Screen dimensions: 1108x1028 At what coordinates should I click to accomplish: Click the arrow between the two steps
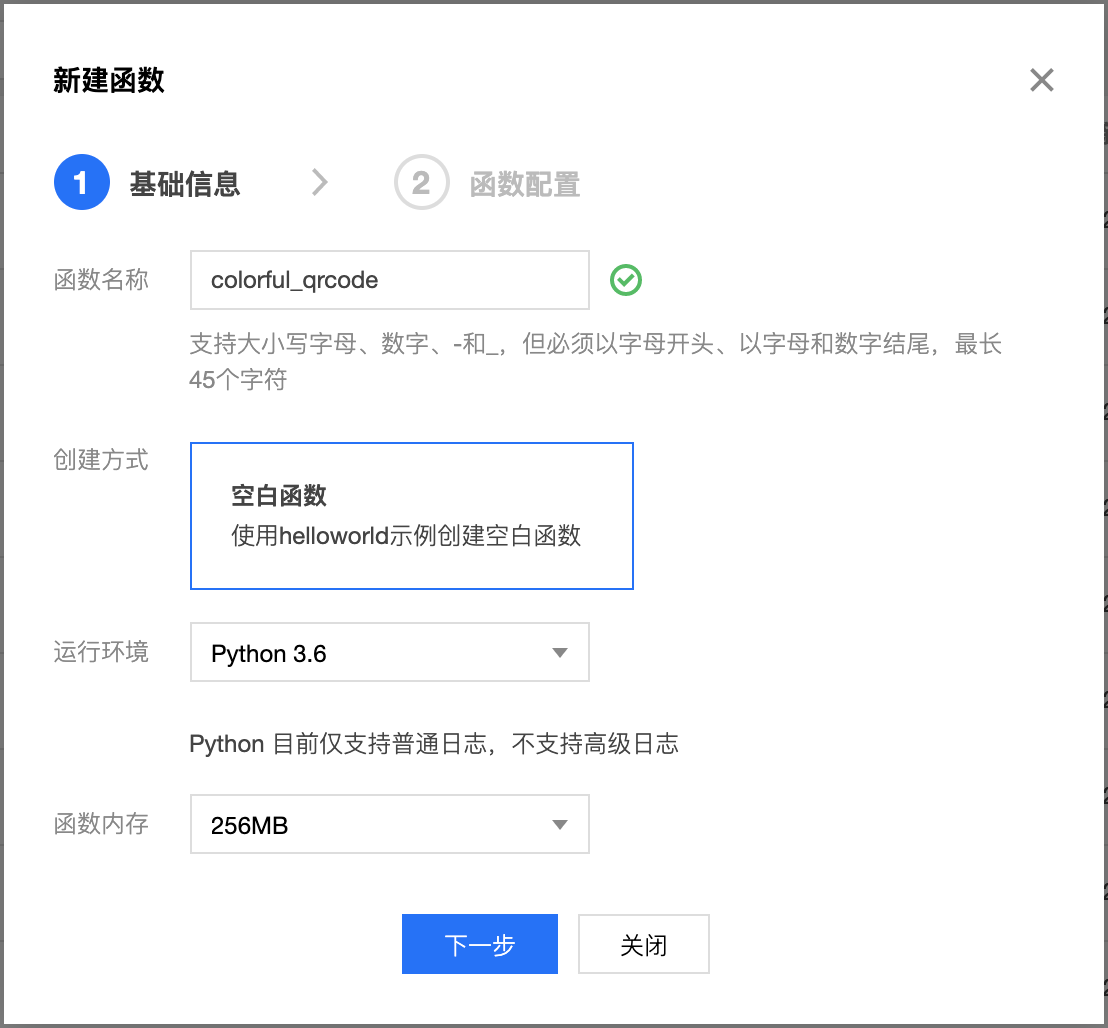pos(318,182)
